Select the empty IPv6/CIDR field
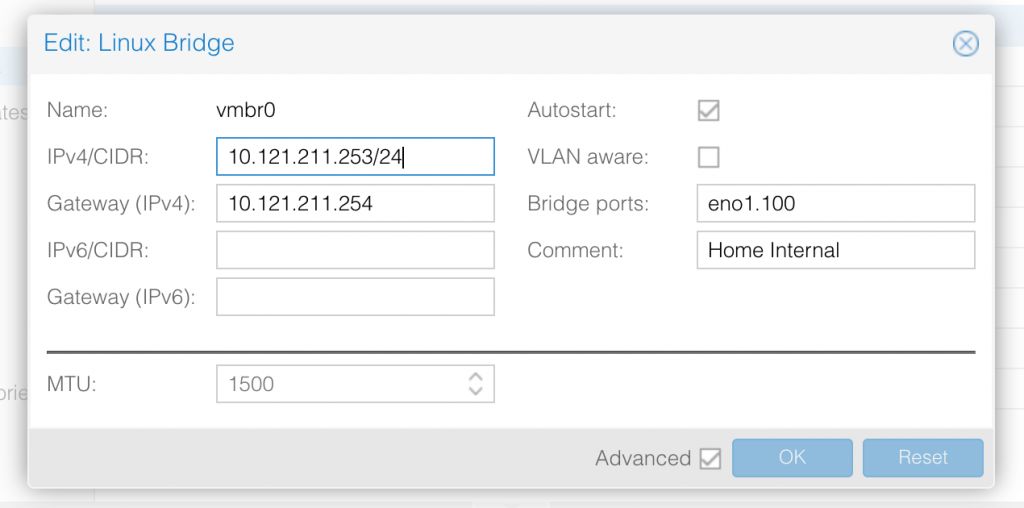 tap(355, 250)
